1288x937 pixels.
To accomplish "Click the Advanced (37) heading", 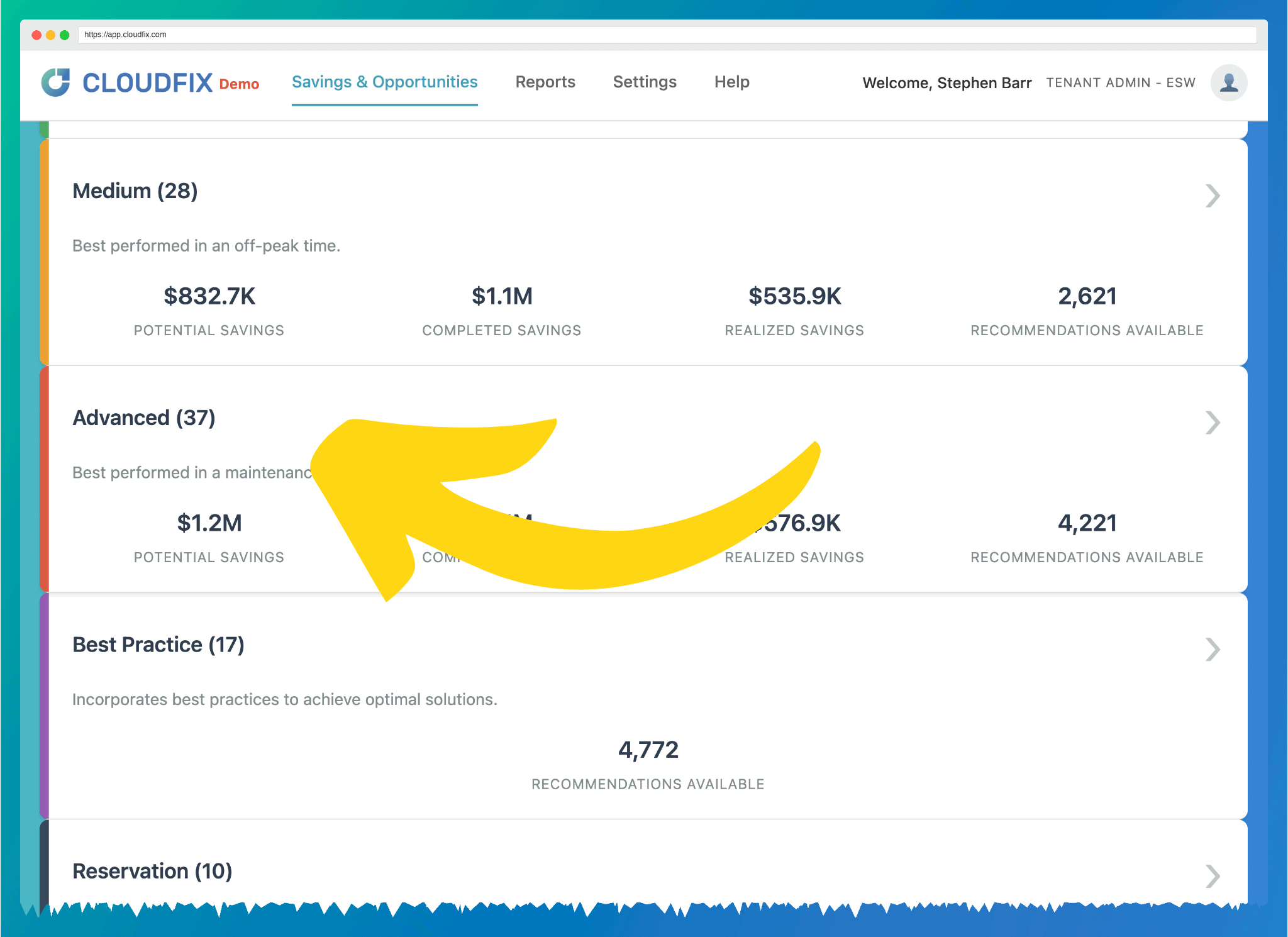I will [x=144, y=418].
